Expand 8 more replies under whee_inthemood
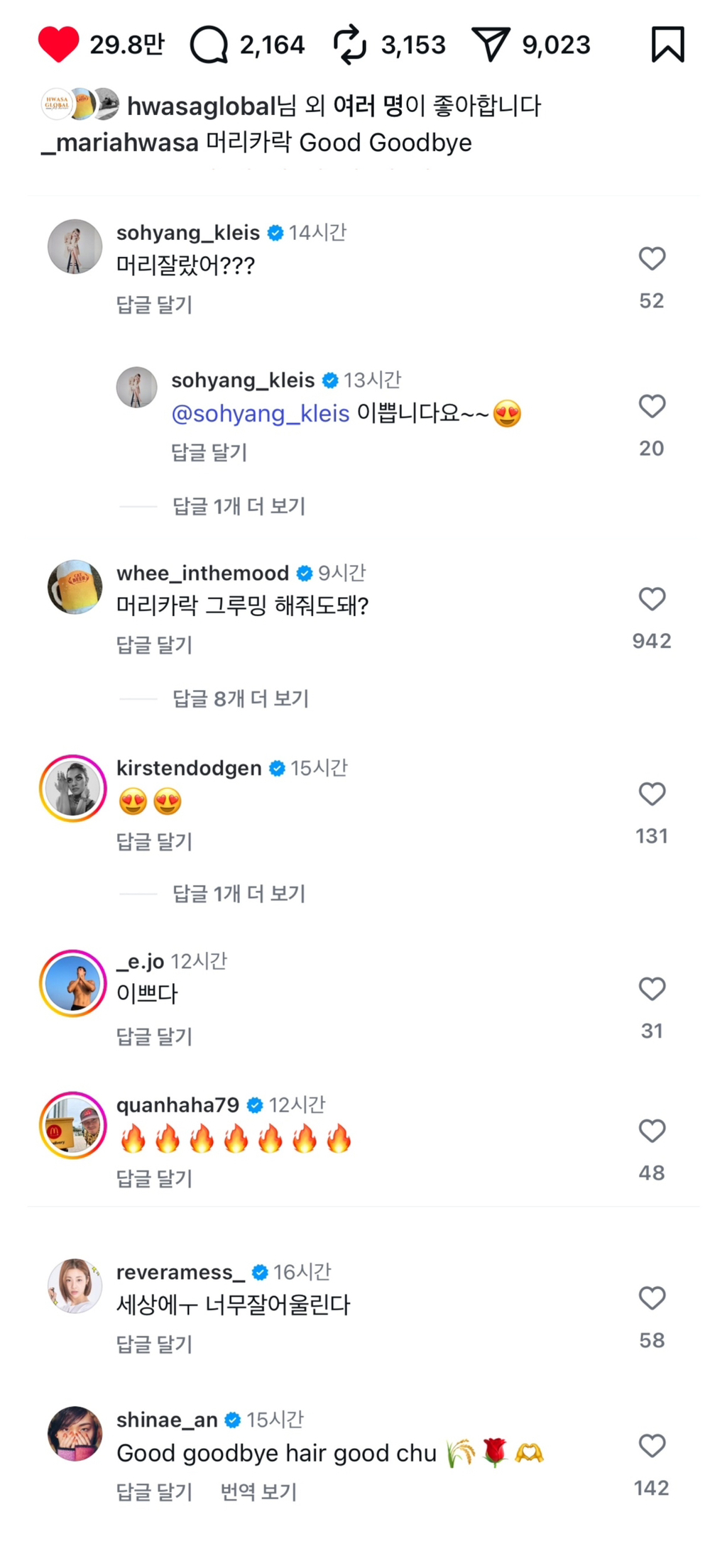Viewport: 727px width, 1568px height. coord(240,699)
